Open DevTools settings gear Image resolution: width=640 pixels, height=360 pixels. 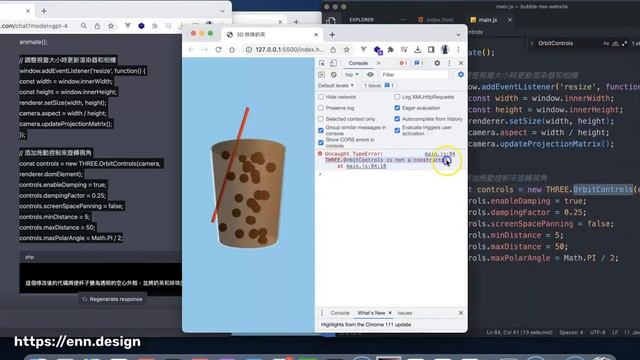[437, 63]
